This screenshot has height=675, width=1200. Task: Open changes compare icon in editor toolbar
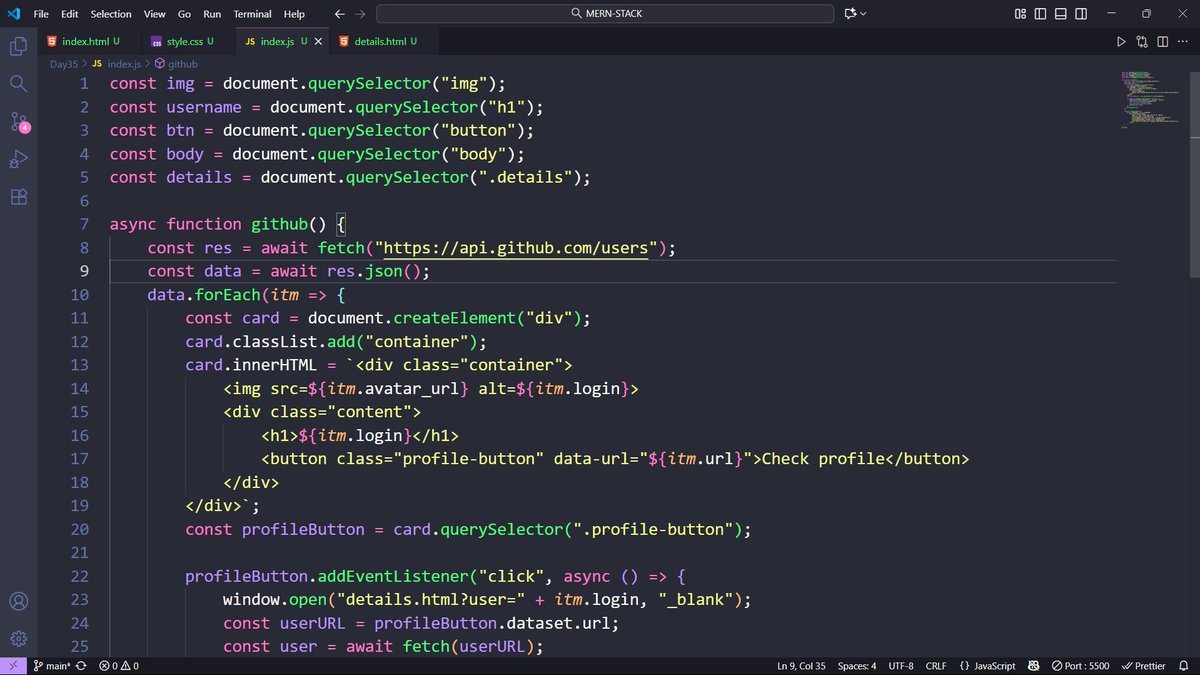click(x=1142, y=41)
